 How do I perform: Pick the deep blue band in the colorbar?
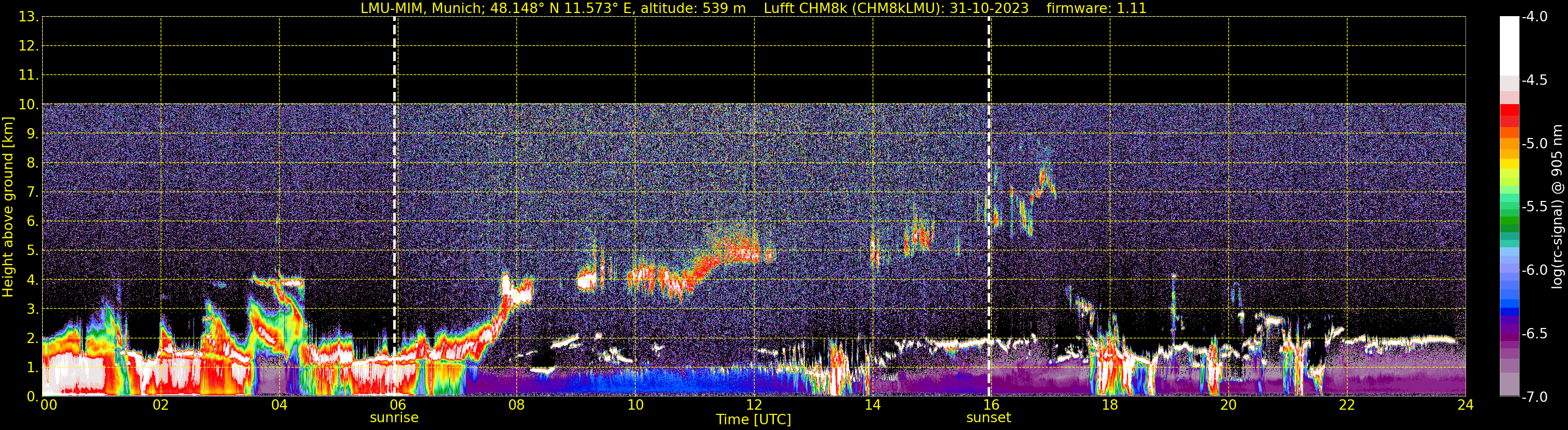(1510, 312)
